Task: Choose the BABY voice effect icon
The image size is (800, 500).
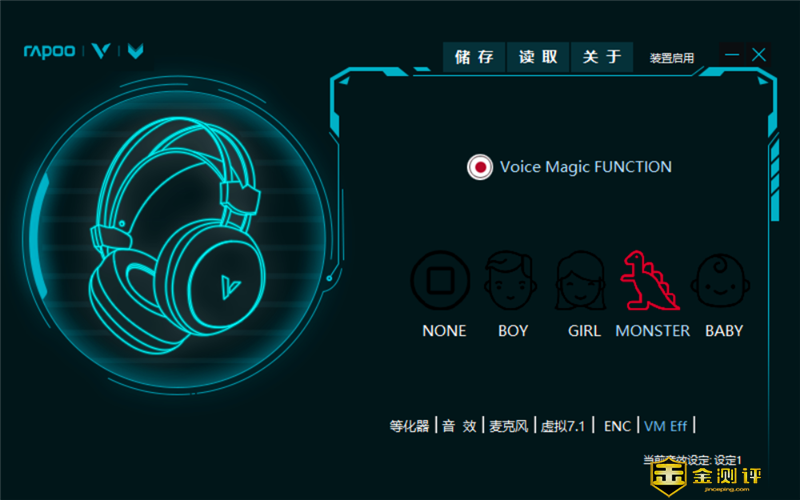Action: [x=723, y=280]
